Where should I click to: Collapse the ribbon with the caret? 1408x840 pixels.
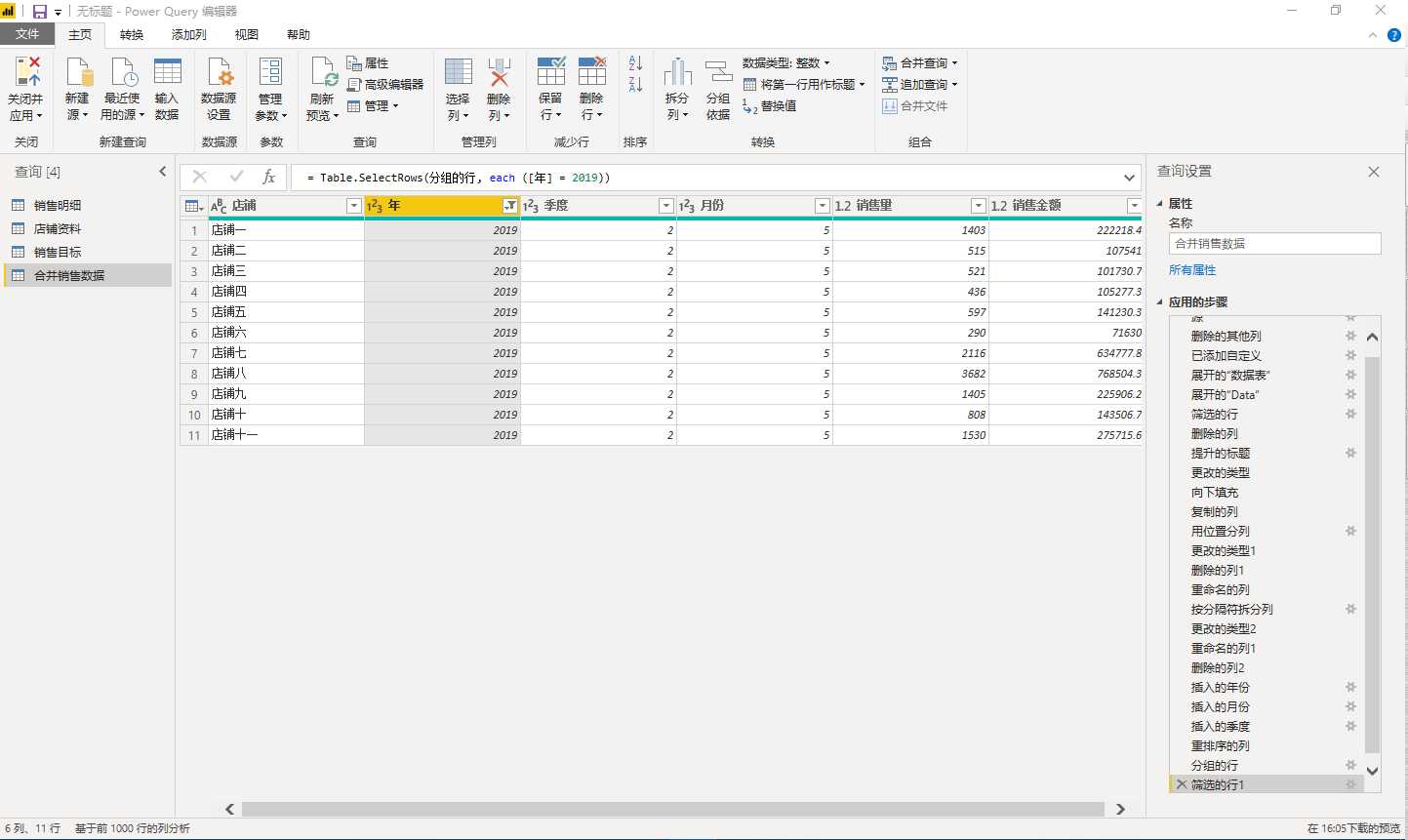pos(1372,35)
